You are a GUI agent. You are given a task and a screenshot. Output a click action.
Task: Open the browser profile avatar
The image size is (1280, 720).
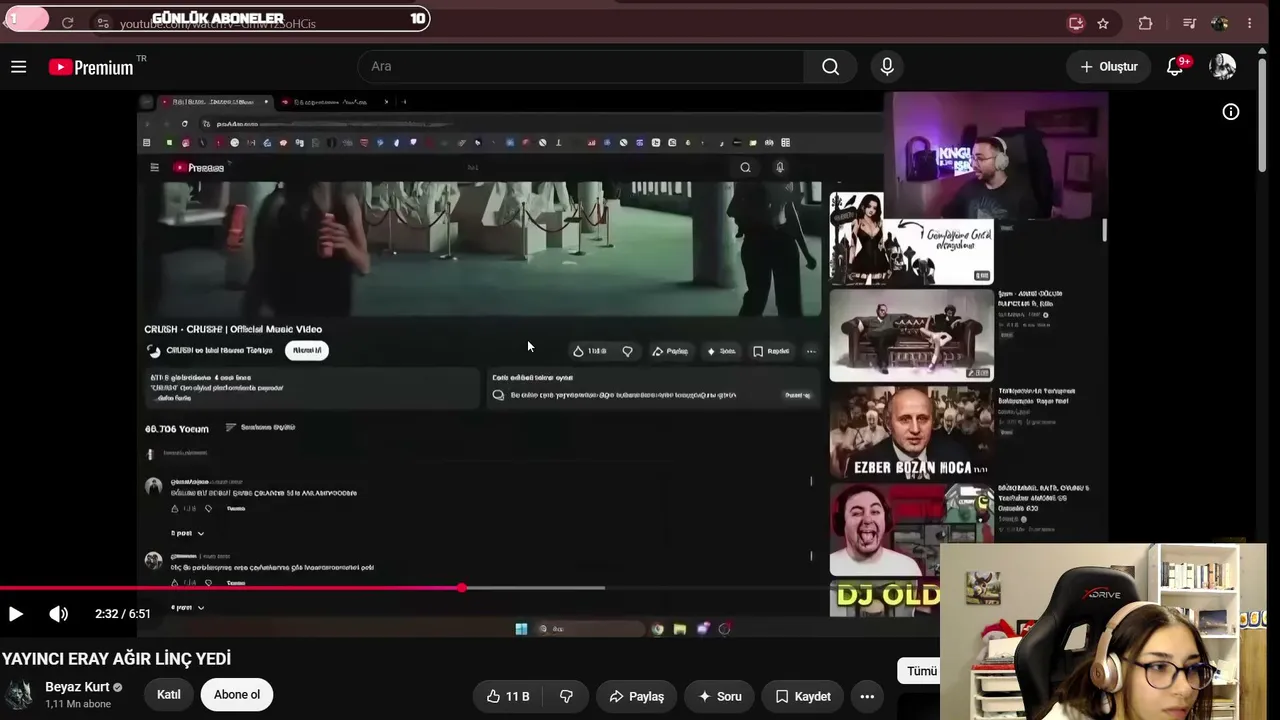[x=1219, y=23]
